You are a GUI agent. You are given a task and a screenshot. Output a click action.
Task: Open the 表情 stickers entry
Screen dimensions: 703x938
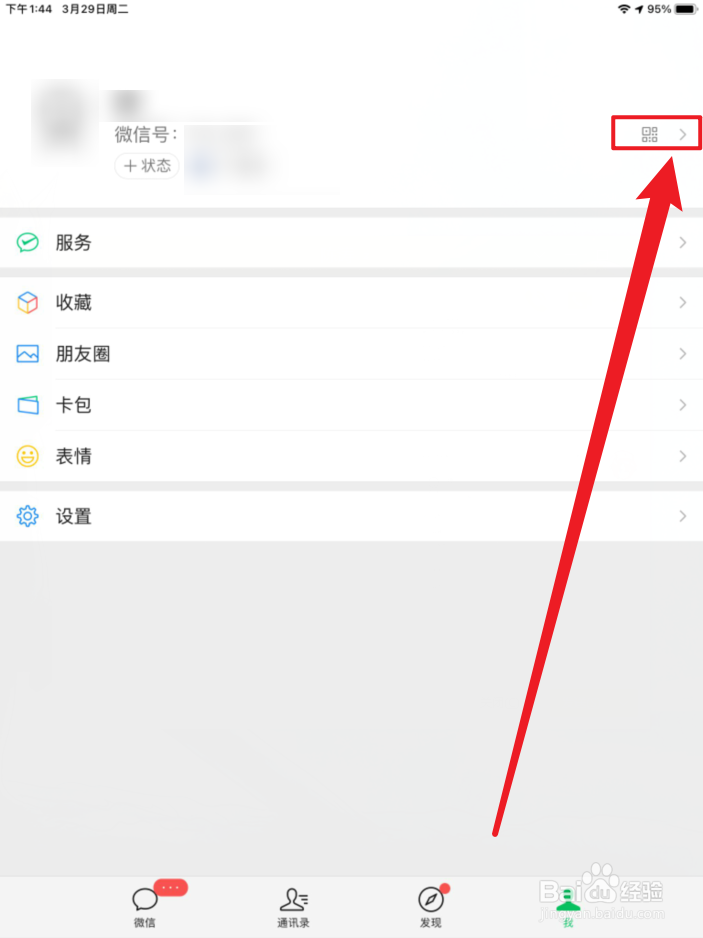pos(351,456)
